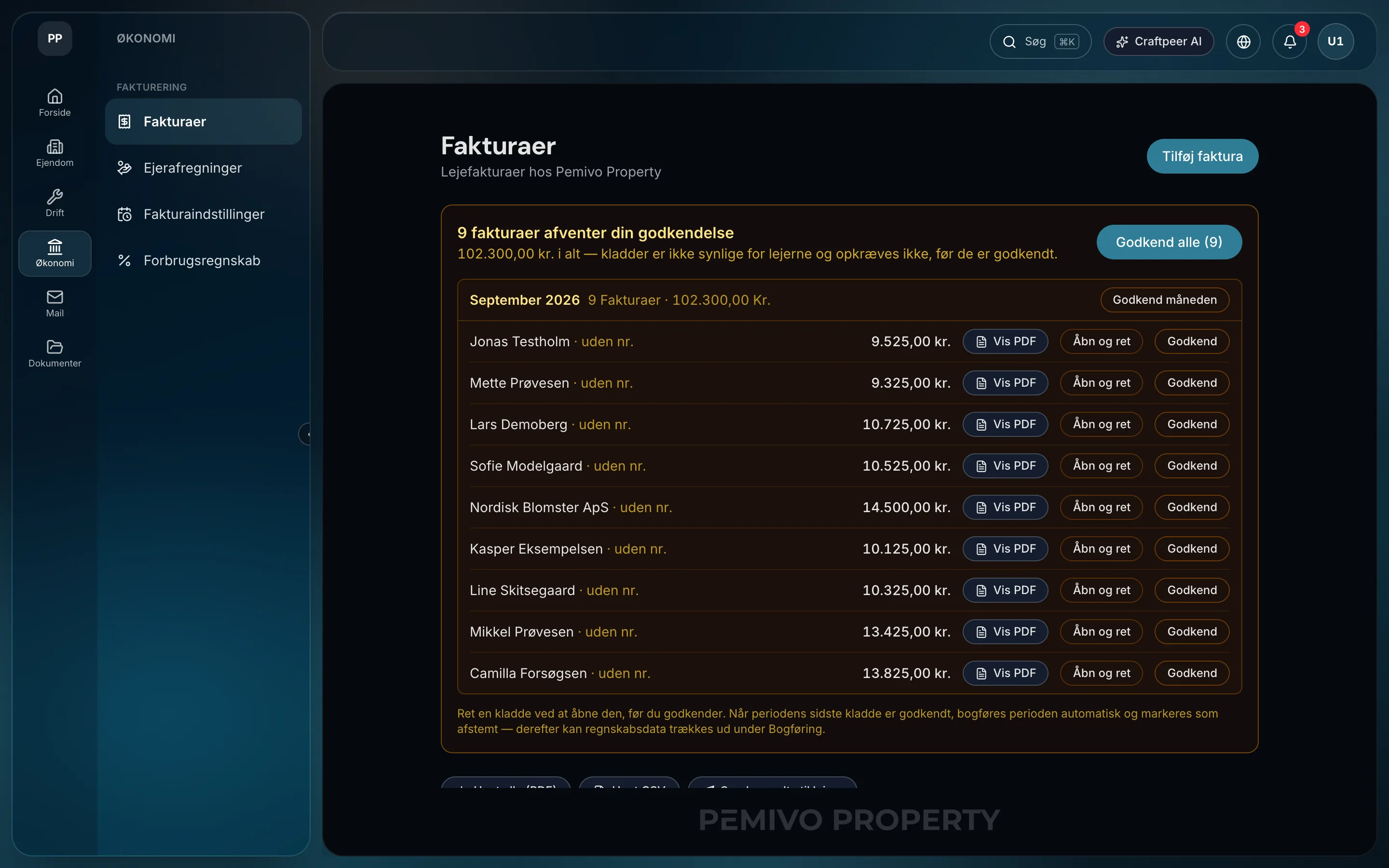Click Åbn og ret for Lars Demoberg
The image size is (1389, 868).
tap(1101, 424)
